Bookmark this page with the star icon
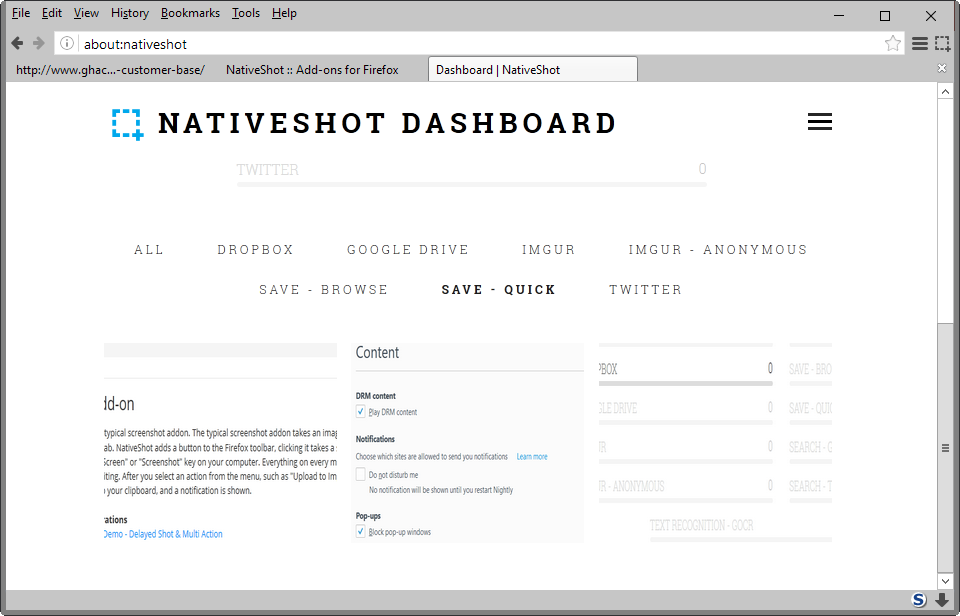Viewport: 960px width, 616px height. coord(893,43)
